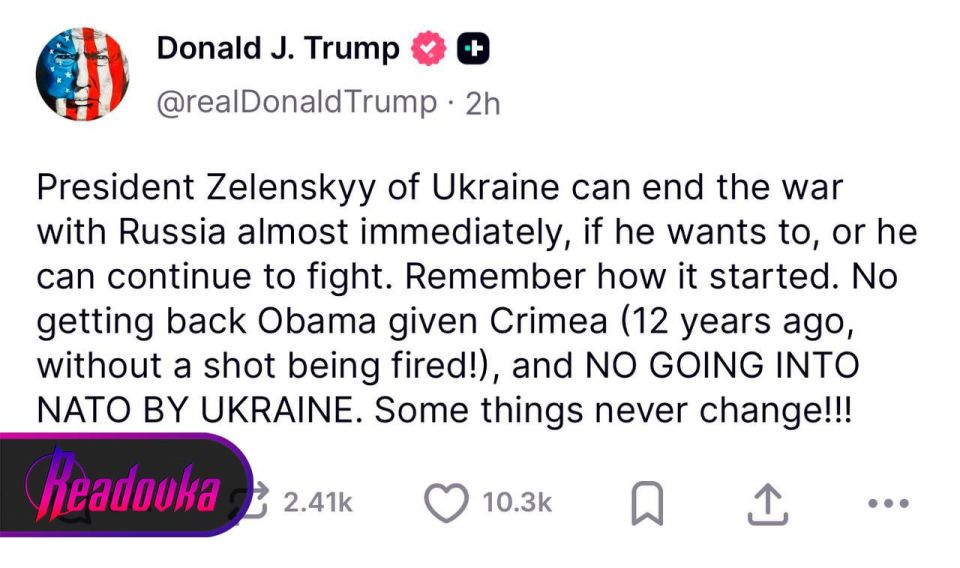Click the black plus badge beside the name

coord(473,49)
